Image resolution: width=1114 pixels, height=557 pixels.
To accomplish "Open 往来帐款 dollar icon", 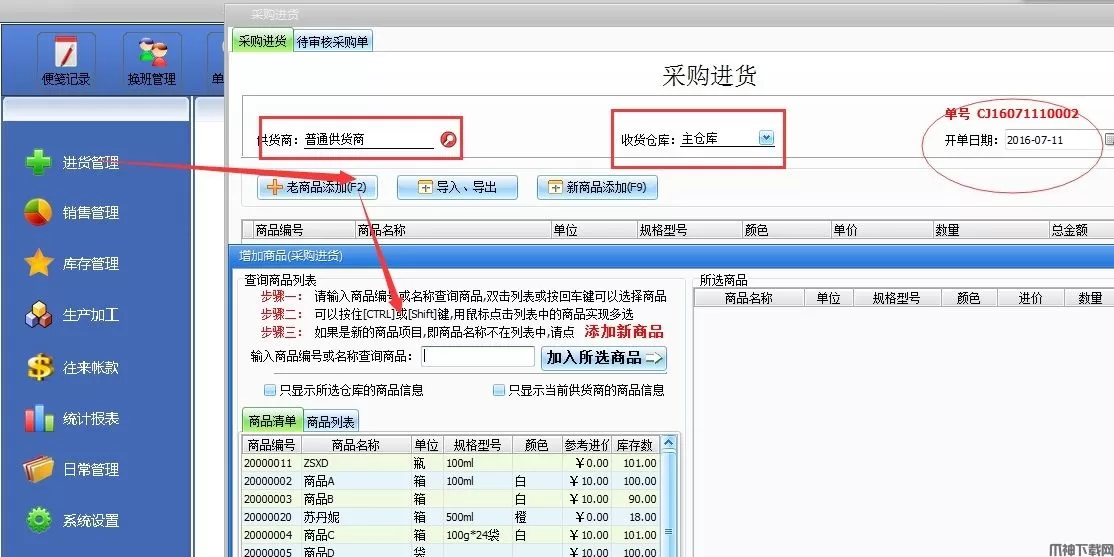I will coord(39,367).
